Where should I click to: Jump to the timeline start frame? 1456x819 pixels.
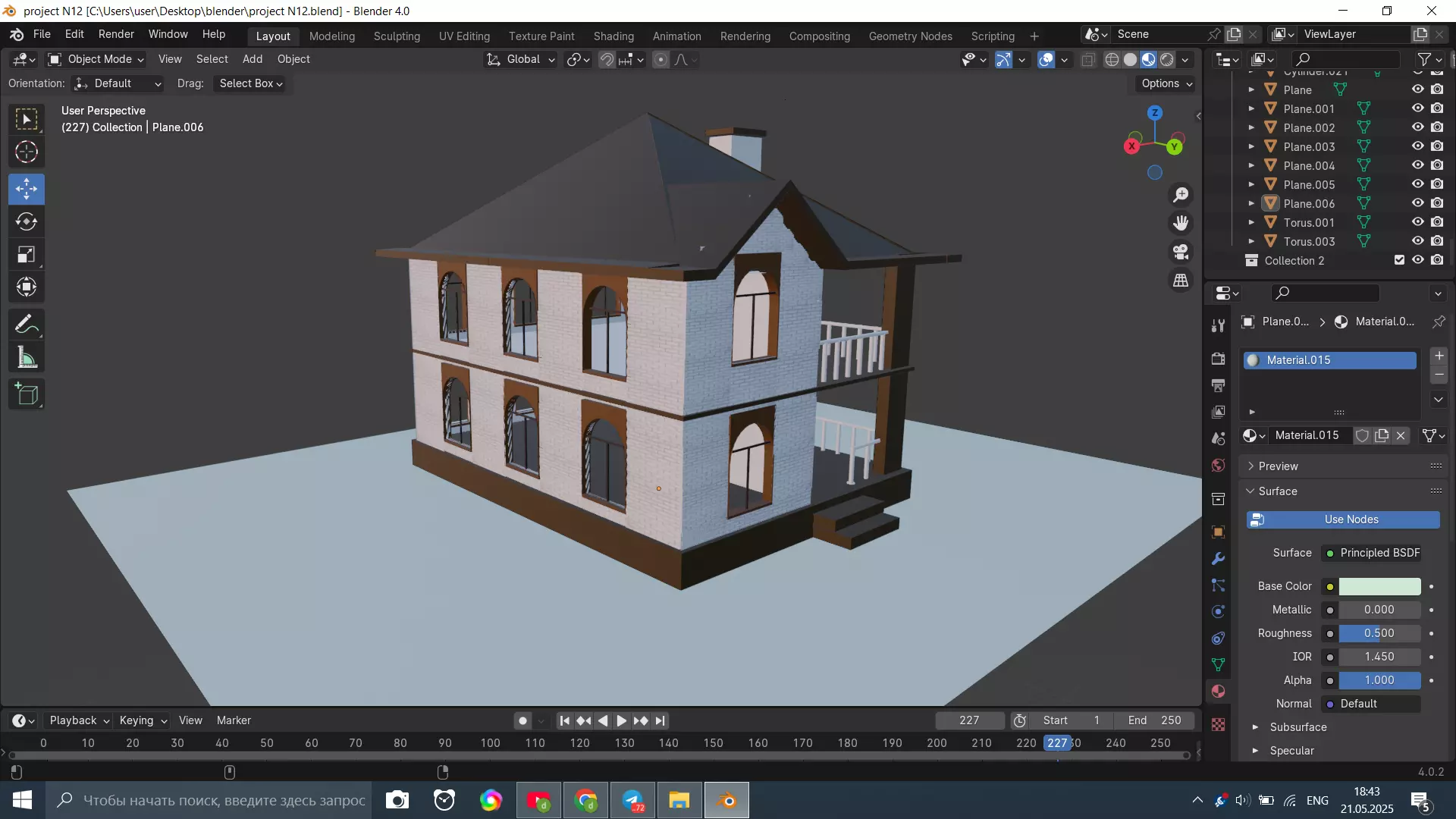(x=564, y=721)
